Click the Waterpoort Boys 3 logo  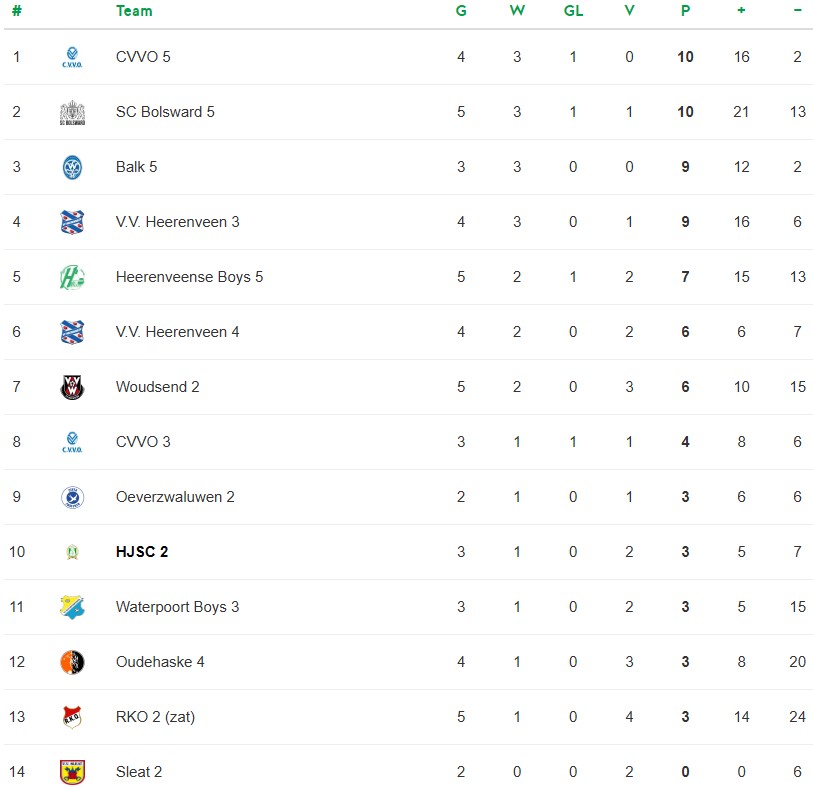[x=72, y=607]
